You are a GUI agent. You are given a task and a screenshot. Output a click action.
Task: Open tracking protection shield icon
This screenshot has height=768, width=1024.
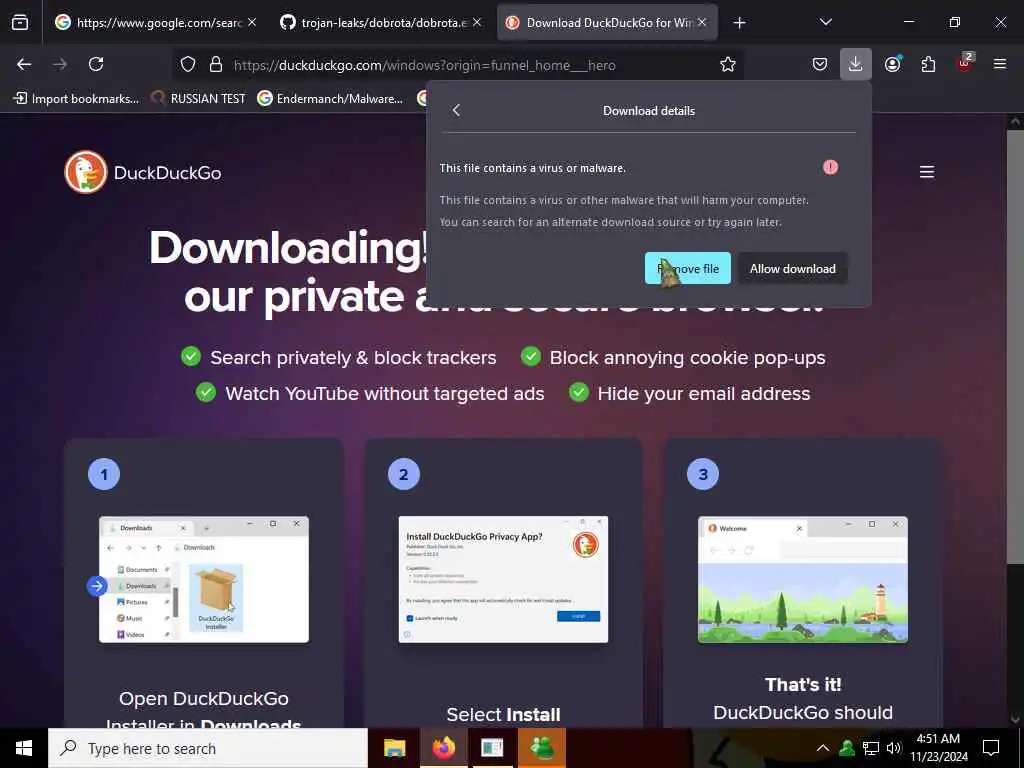188,64
